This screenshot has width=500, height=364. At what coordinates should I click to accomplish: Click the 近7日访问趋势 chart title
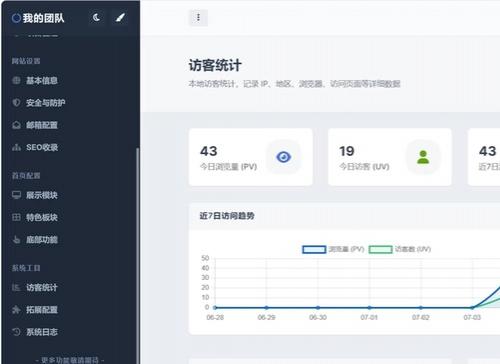[x=227, y=216]
